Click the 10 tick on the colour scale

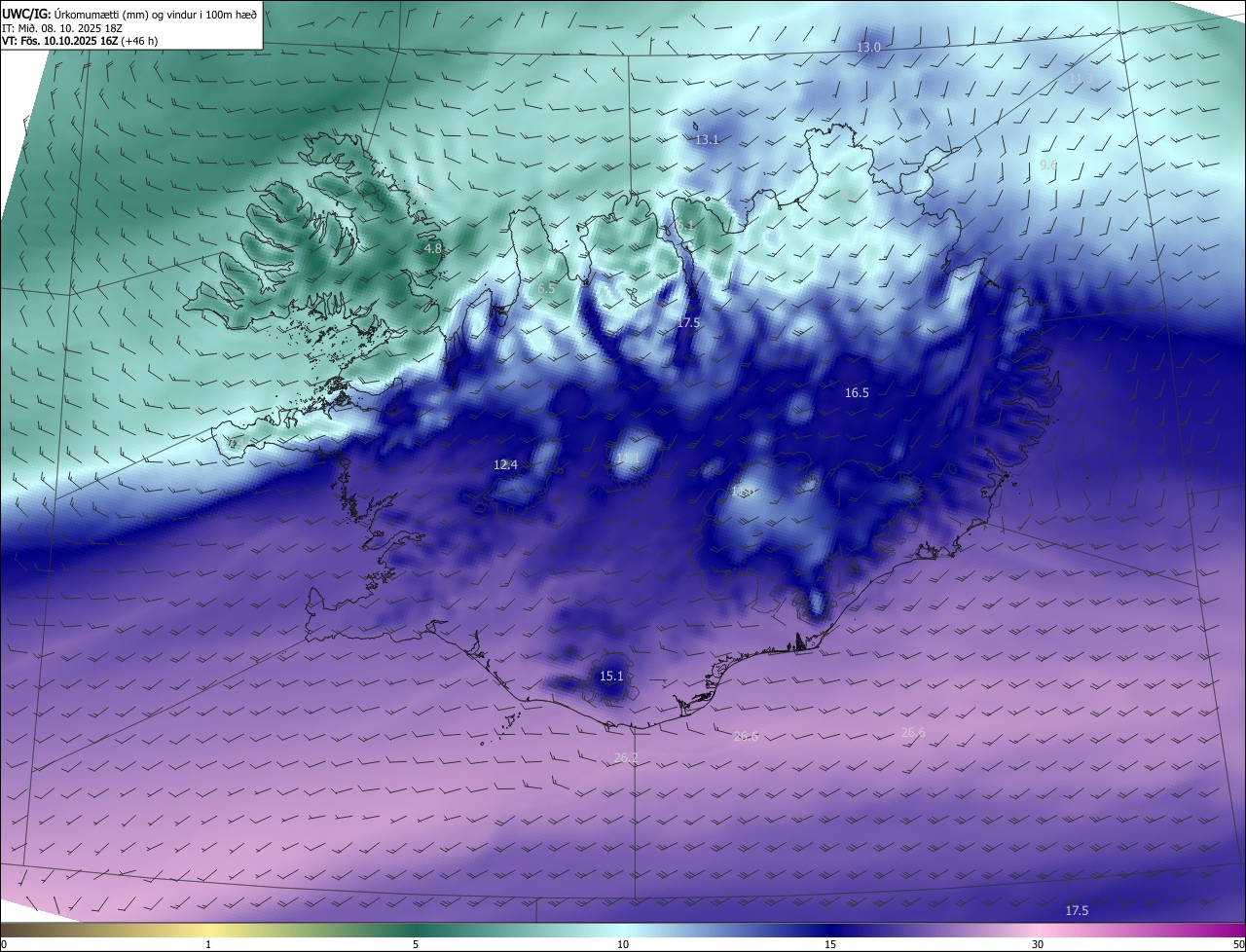click(x=623, y=944)
